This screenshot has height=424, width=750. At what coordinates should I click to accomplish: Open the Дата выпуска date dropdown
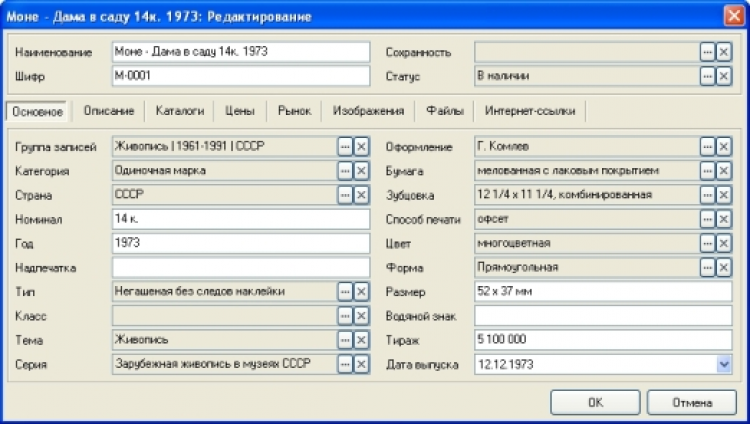click(724, 364)
